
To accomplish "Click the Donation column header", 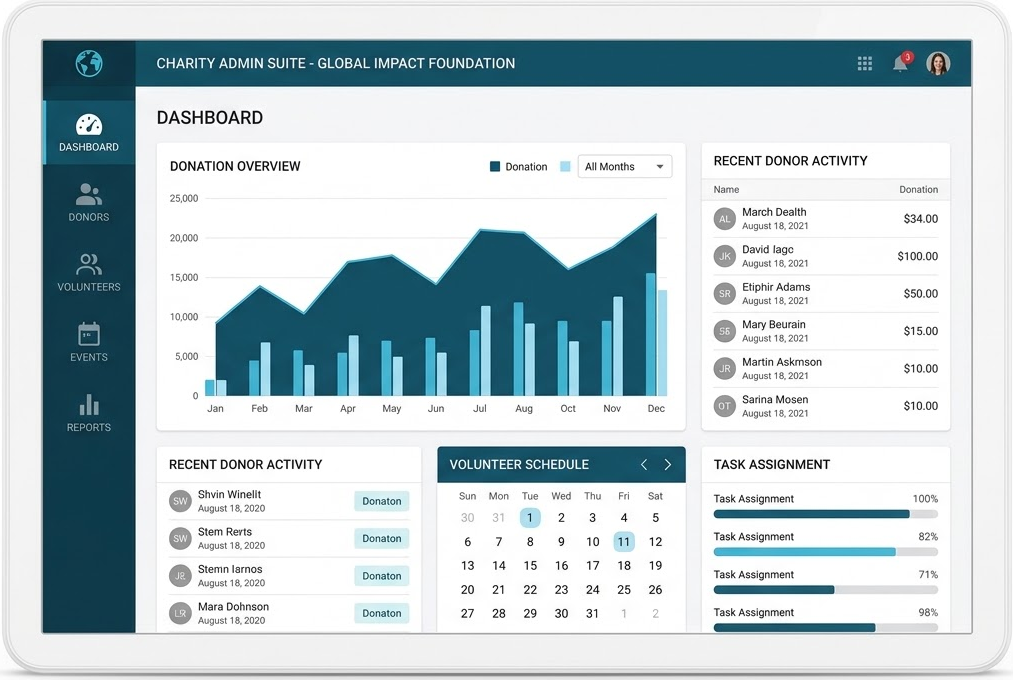I will coord(919,189).
